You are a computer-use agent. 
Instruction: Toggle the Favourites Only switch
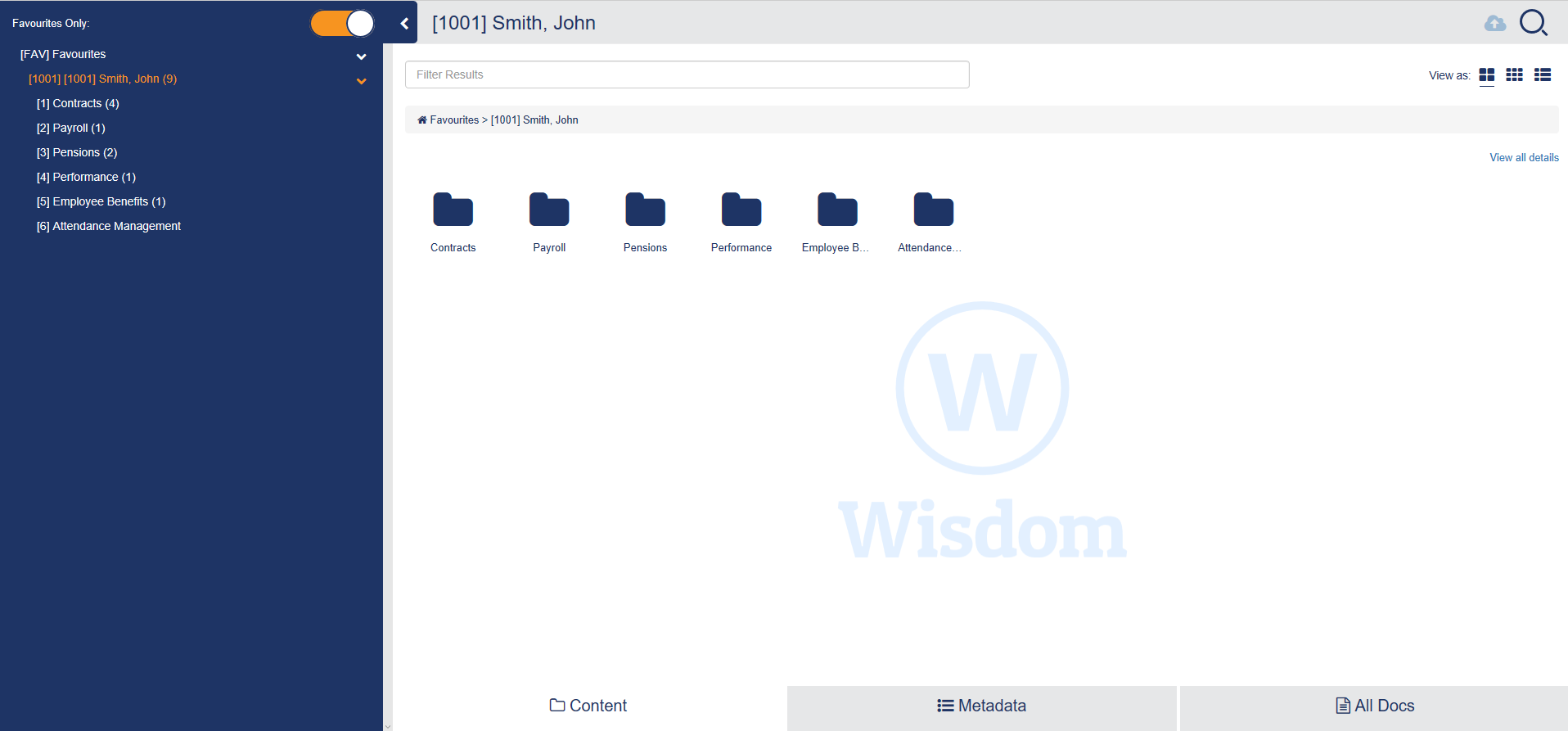(x=342, y=23)
